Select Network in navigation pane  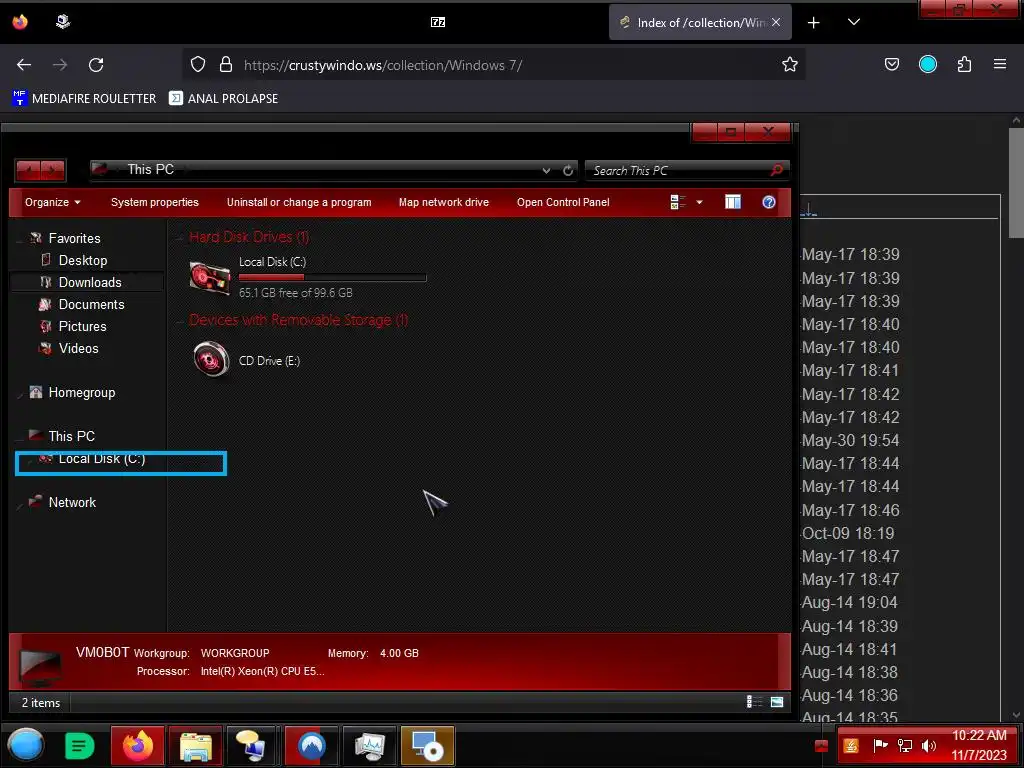pos(72,502)
